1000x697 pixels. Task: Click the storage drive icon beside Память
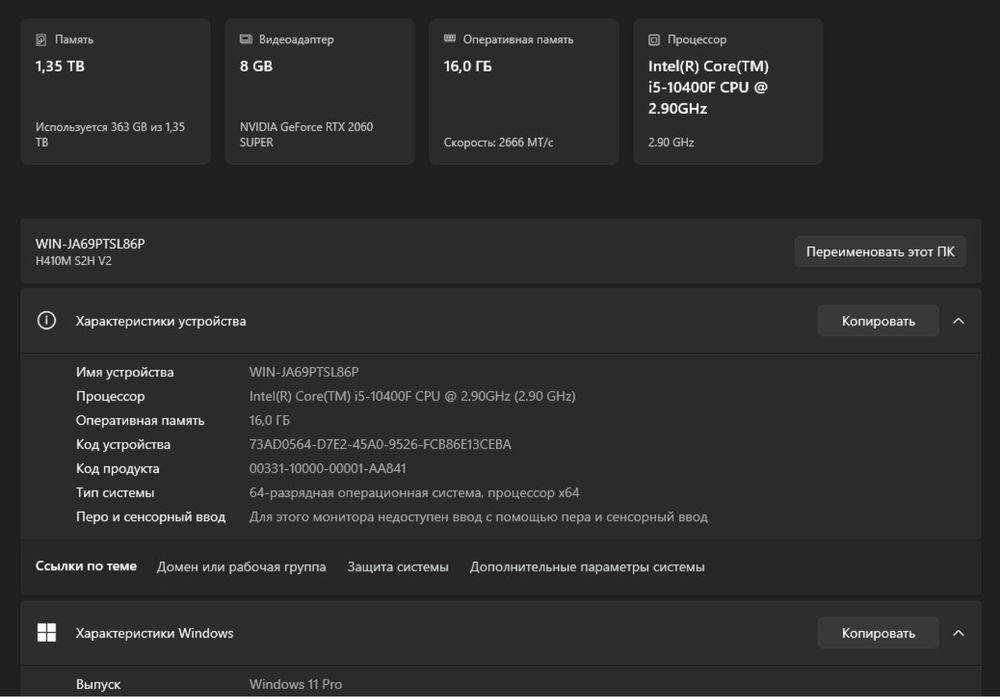coord(41,40)
